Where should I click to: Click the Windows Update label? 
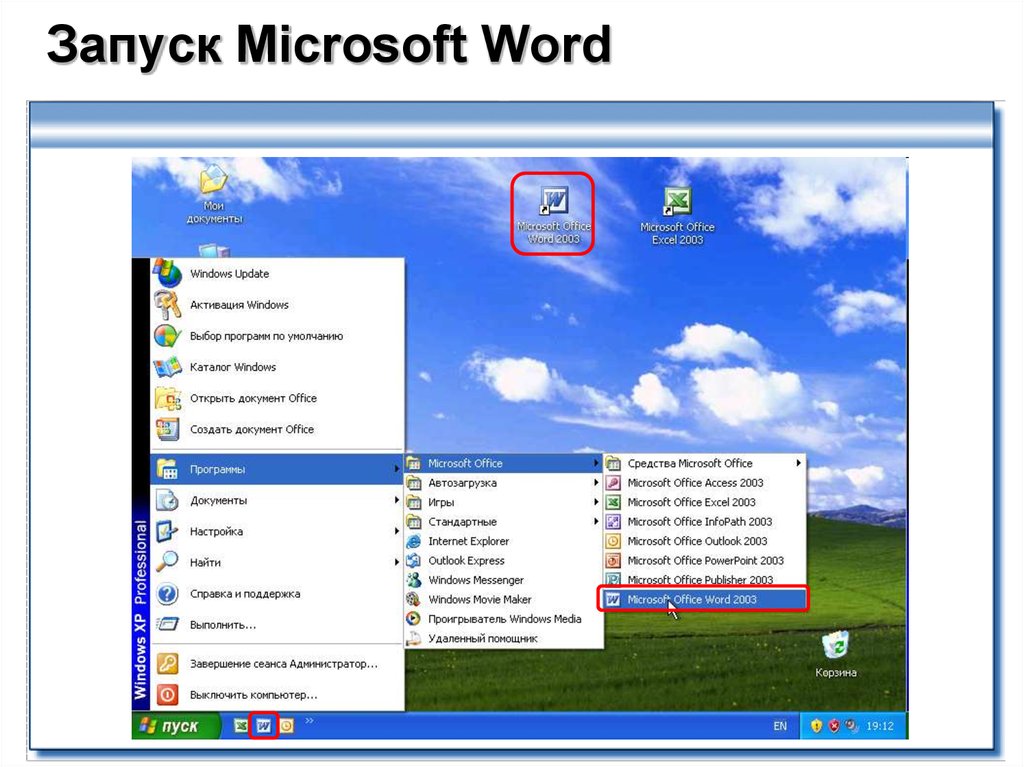coord(229,274)
